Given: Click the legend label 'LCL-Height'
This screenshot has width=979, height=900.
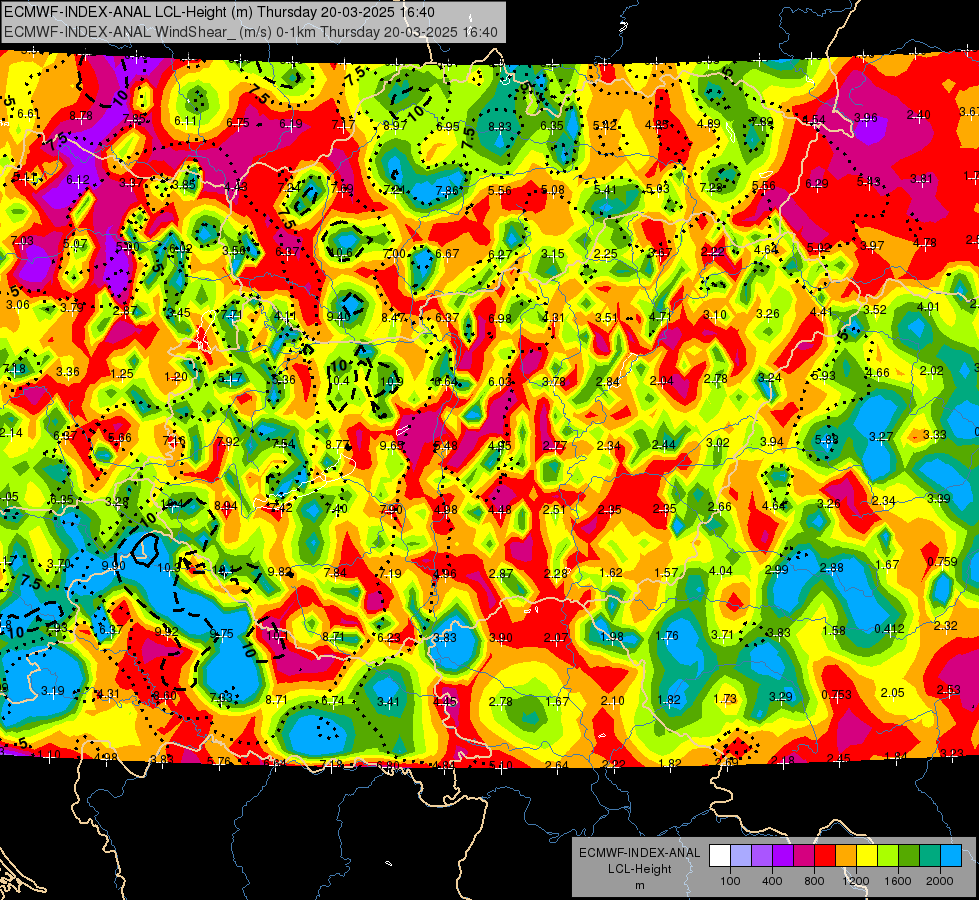Looking at the screenshot, I should click(639, 869).
